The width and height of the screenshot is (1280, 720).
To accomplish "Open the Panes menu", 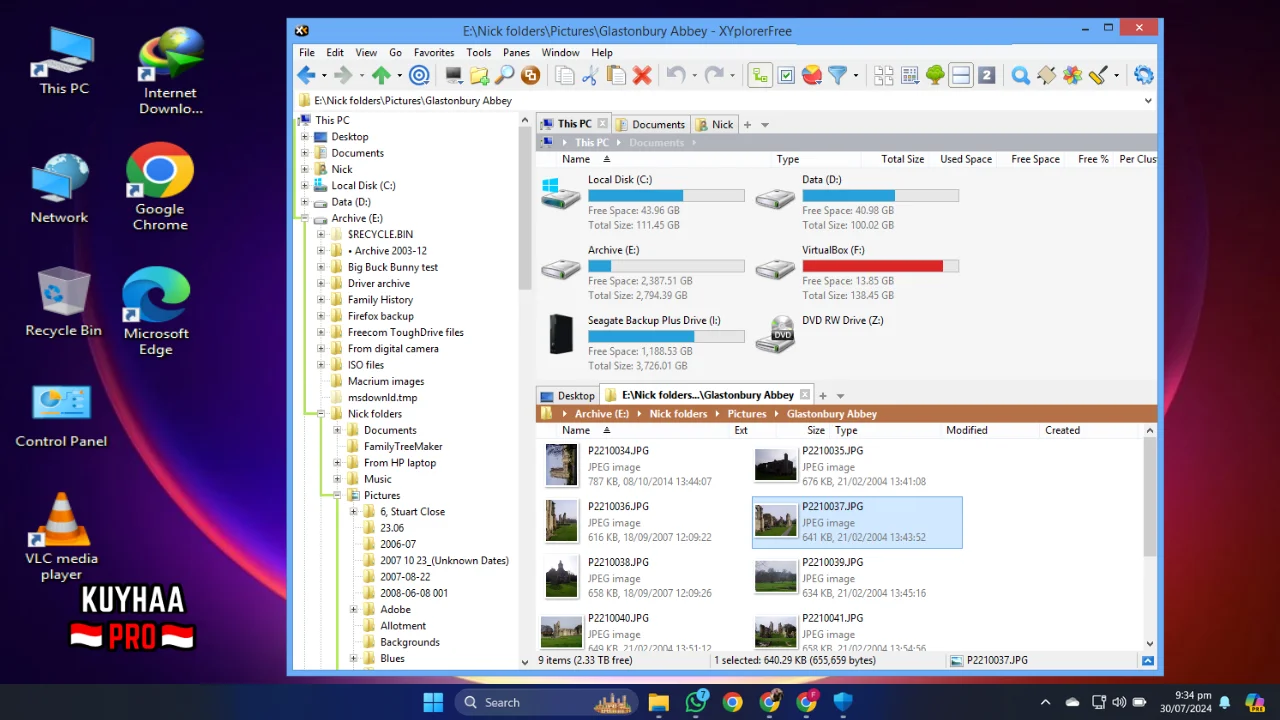I will coord(516,52).
